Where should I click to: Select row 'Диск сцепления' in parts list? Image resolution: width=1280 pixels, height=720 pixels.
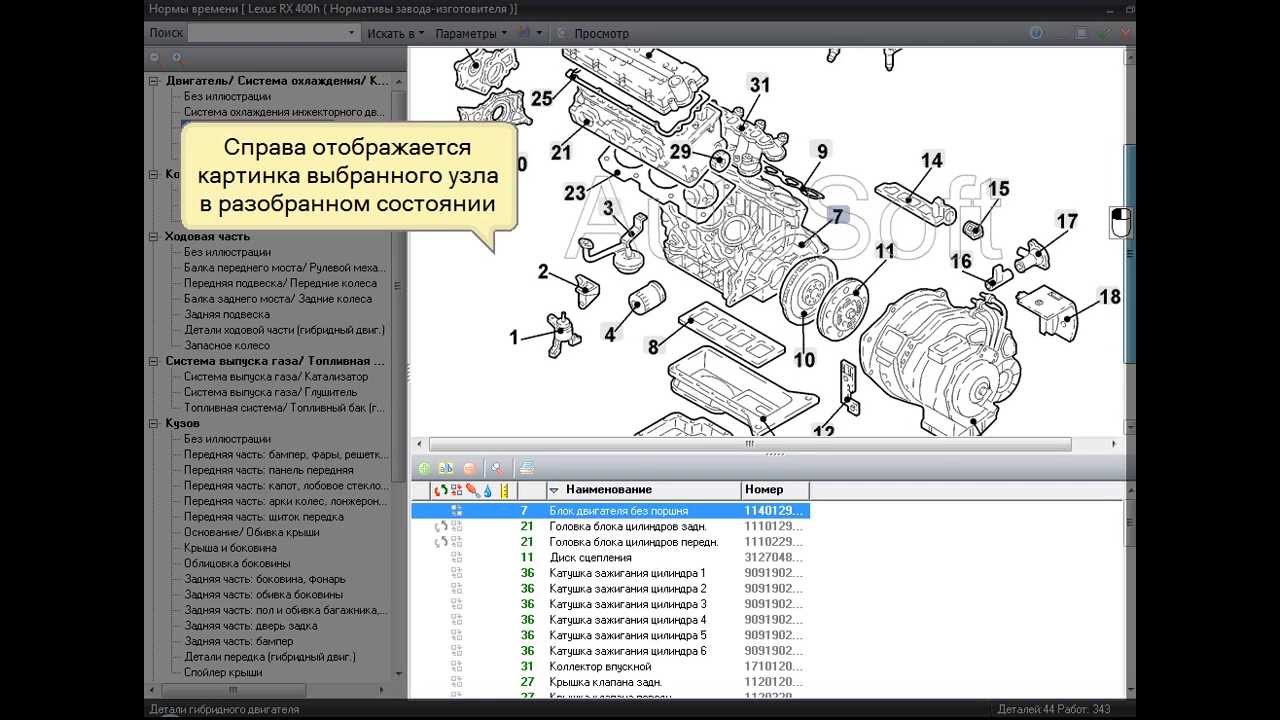pyautogui.click(x=610, y=558)
